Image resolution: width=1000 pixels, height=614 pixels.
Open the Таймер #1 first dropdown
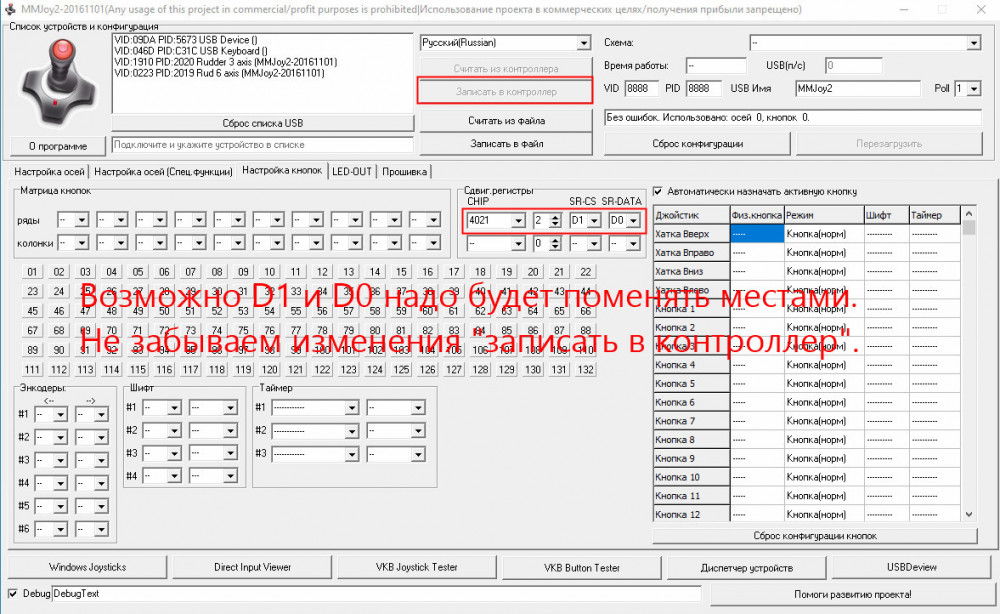(351, 407)
